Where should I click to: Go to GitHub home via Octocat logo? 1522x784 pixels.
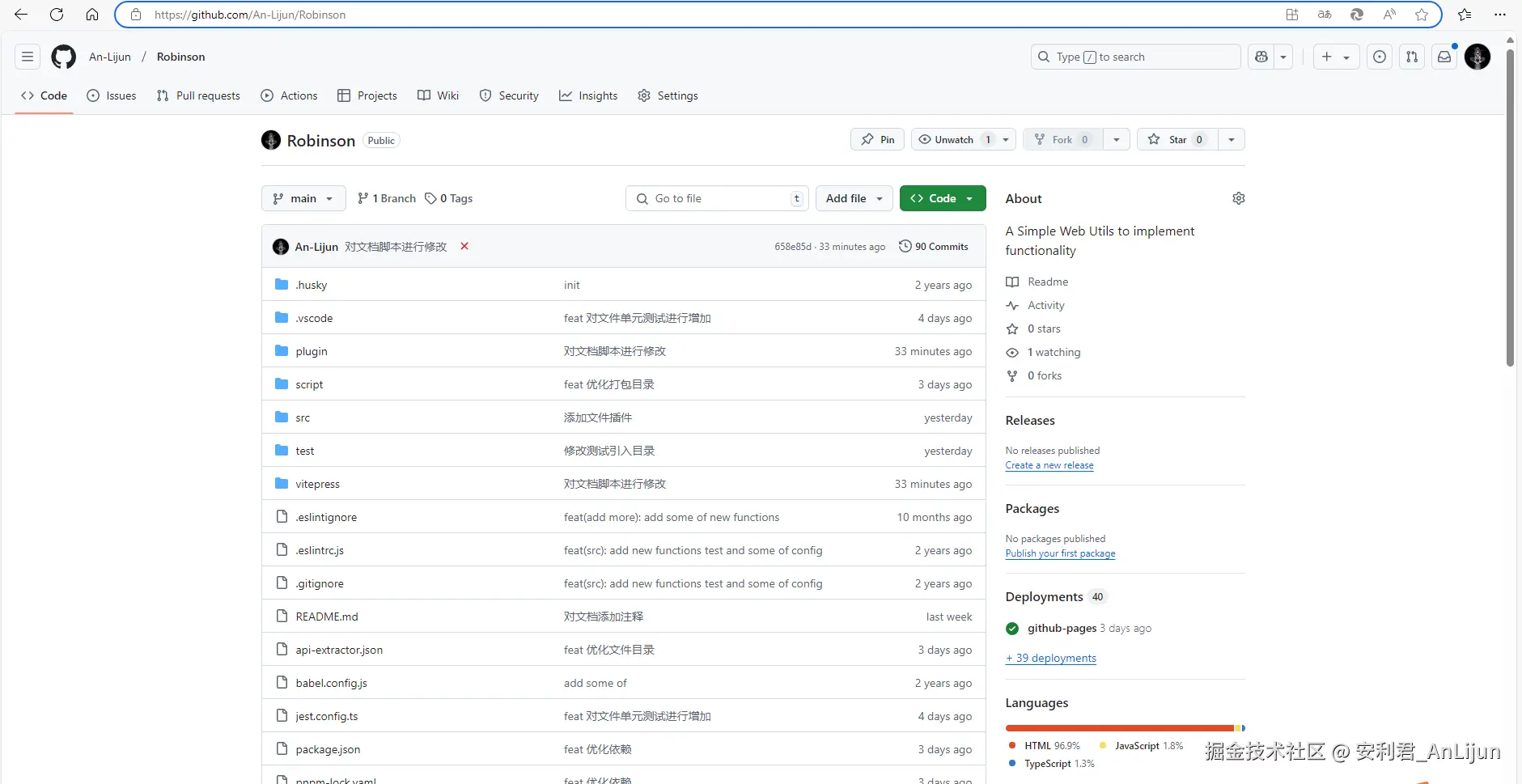pyautogui.click(x=63, y=57)
